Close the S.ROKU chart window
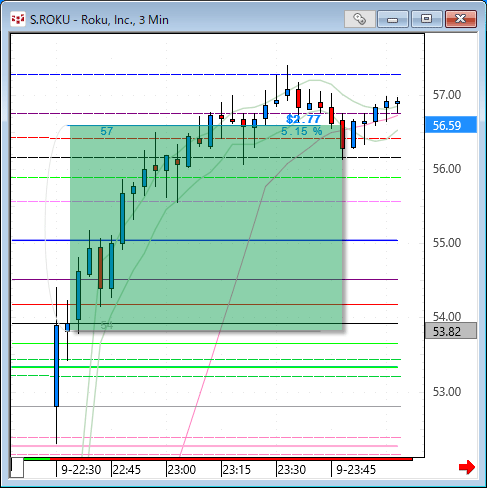The width and height of the screenshot is (487, 488). [x=461, y=19]
